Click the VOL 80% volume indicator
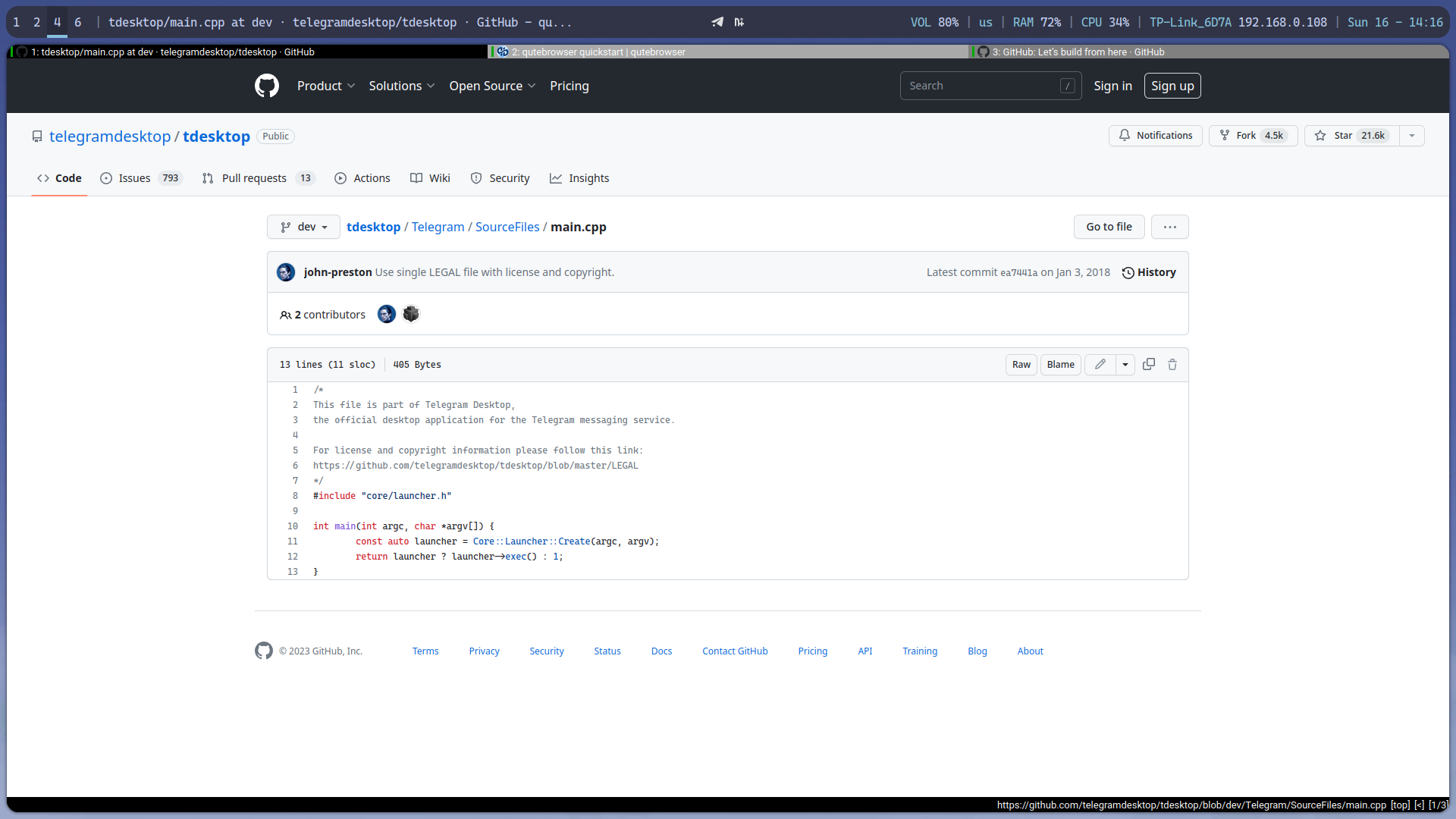The height and width of the screenshot is (819, 1456). click(x=933, y=22)
